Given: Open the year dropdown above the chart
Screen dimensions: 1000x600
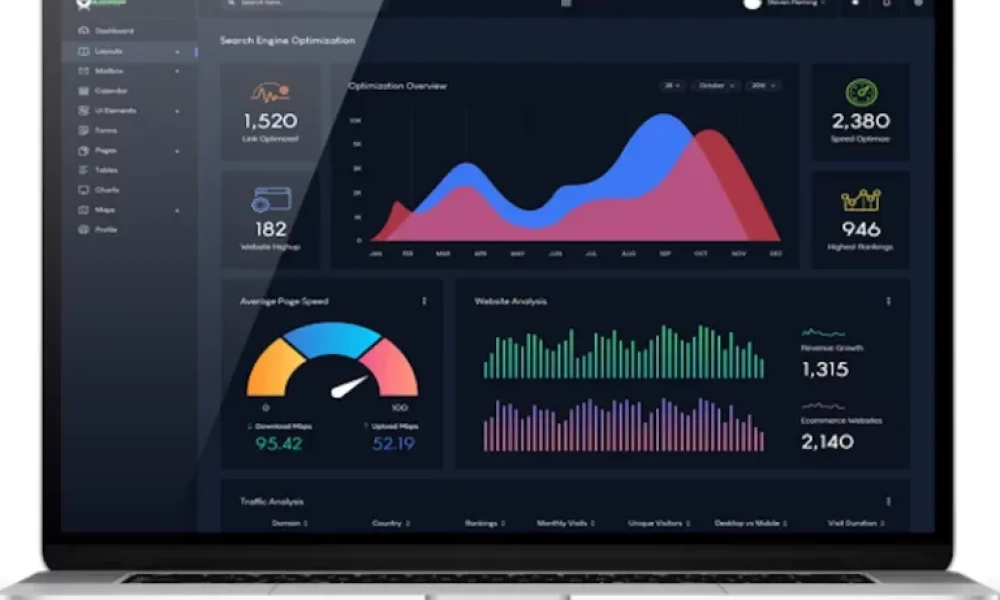Looking at the screenshot, I should tap(763, 85).
